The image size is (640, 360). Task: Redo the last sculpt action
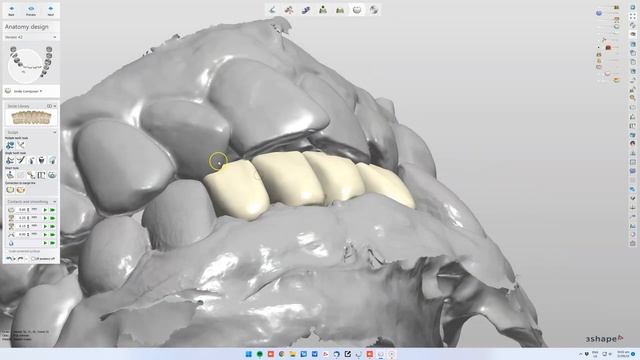click(x=20, y=259)
